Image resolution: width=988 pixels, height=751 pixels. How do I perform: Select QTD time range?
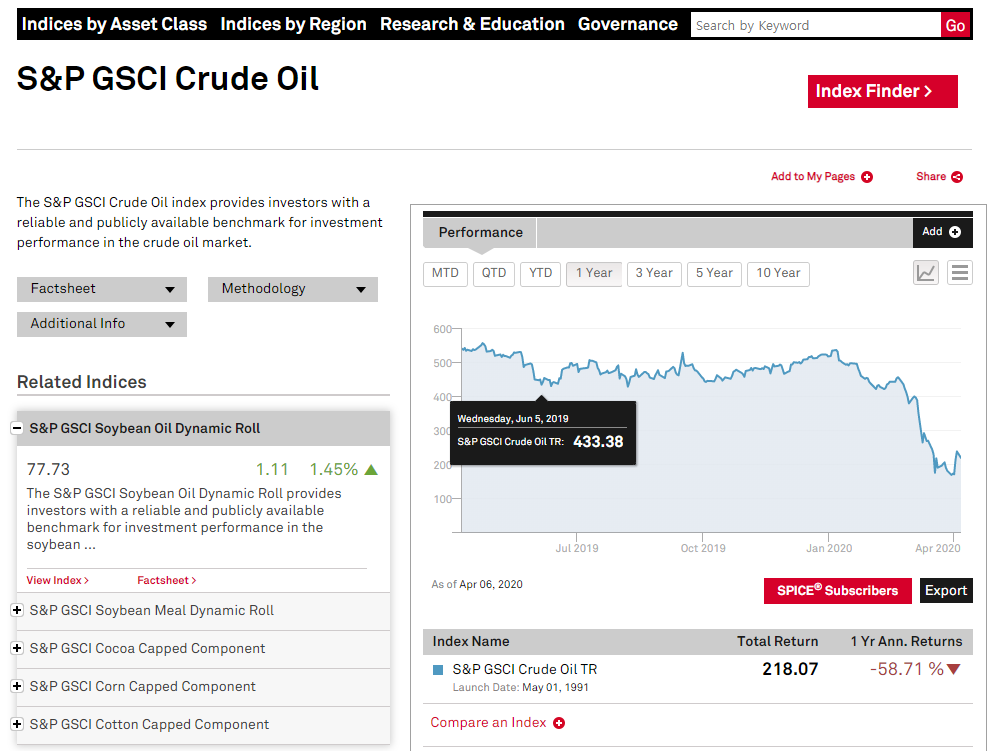click(x=494, y=273)
